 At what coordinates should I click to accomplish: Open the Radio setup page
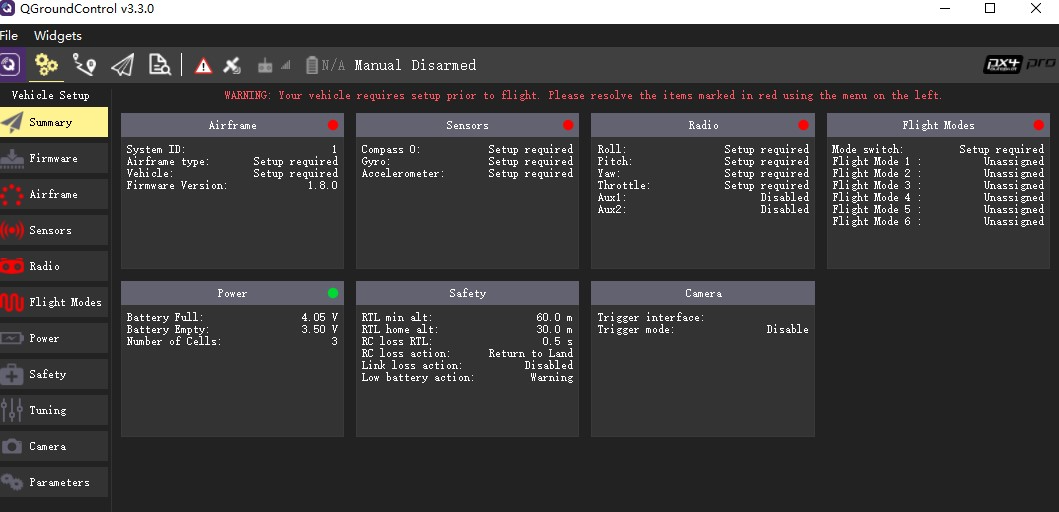[x=54, y=266]
